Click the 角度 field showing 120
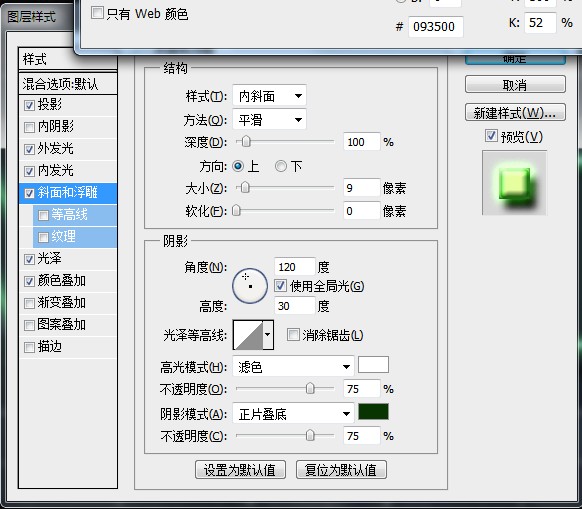582x509 pixels. pos(295,267)
